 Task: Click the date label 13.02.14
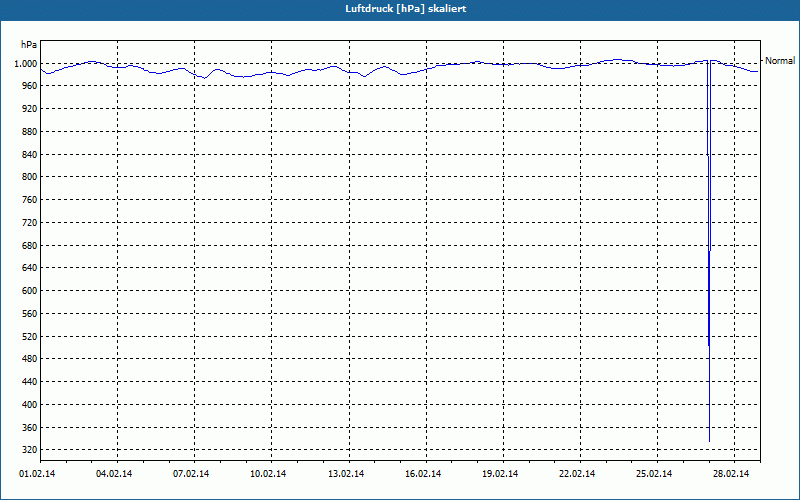click(346, 474)
